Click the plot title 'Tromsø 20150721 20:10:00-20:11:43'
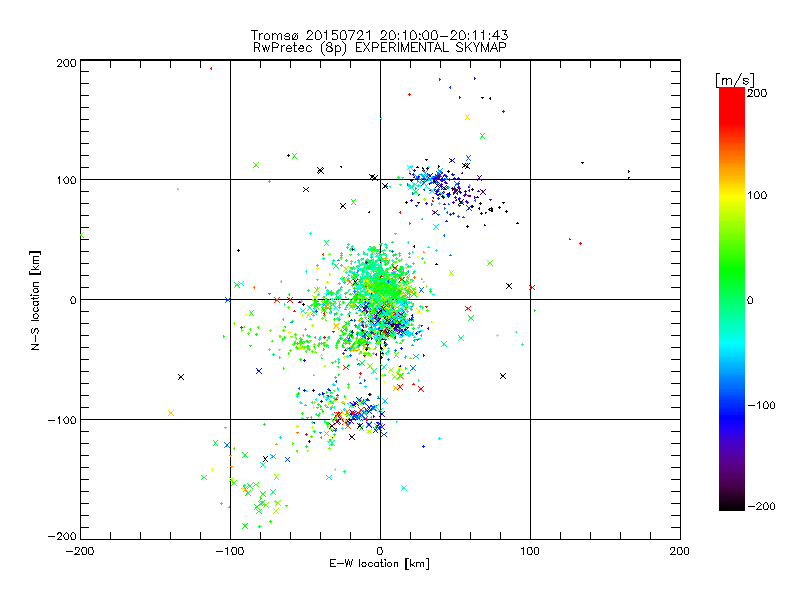Viewport: 800px width, 600px height. click(x=380, y=35)
